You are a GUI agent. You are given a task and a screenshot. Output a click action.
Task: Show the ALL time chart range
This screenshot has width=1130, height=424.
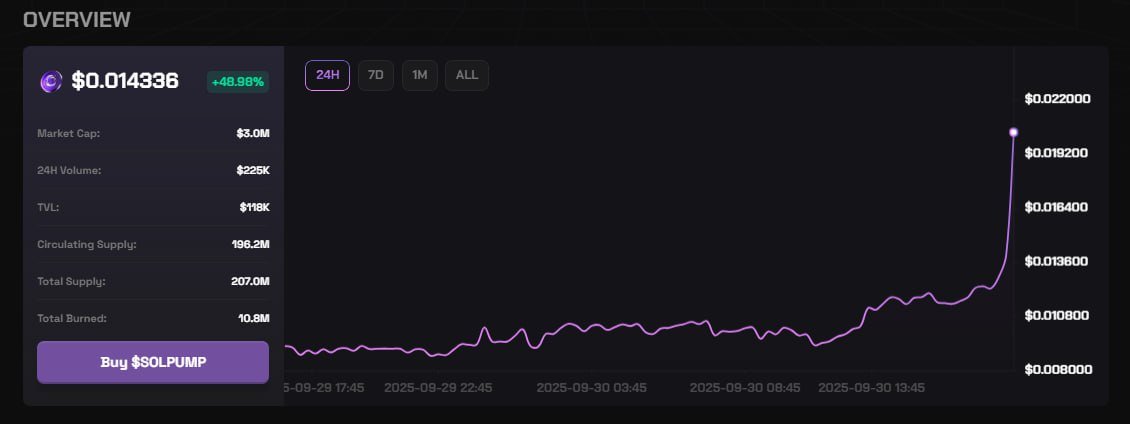(467, 75)
